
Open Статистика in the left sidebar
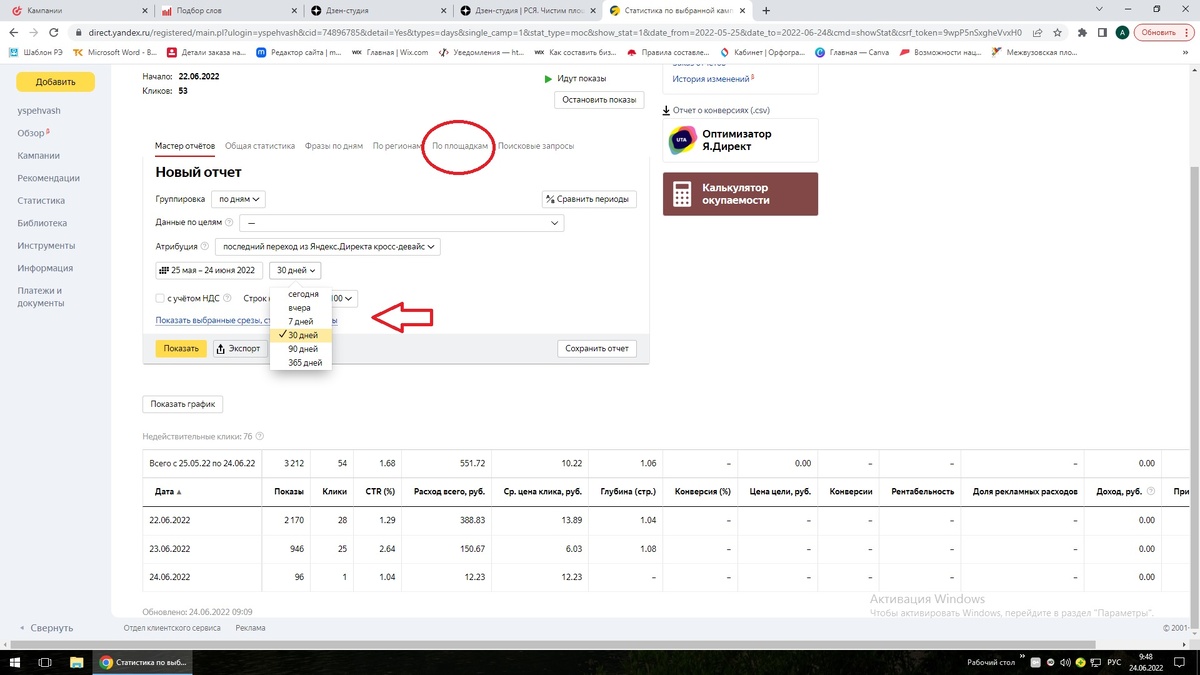(x=41, y=201)
